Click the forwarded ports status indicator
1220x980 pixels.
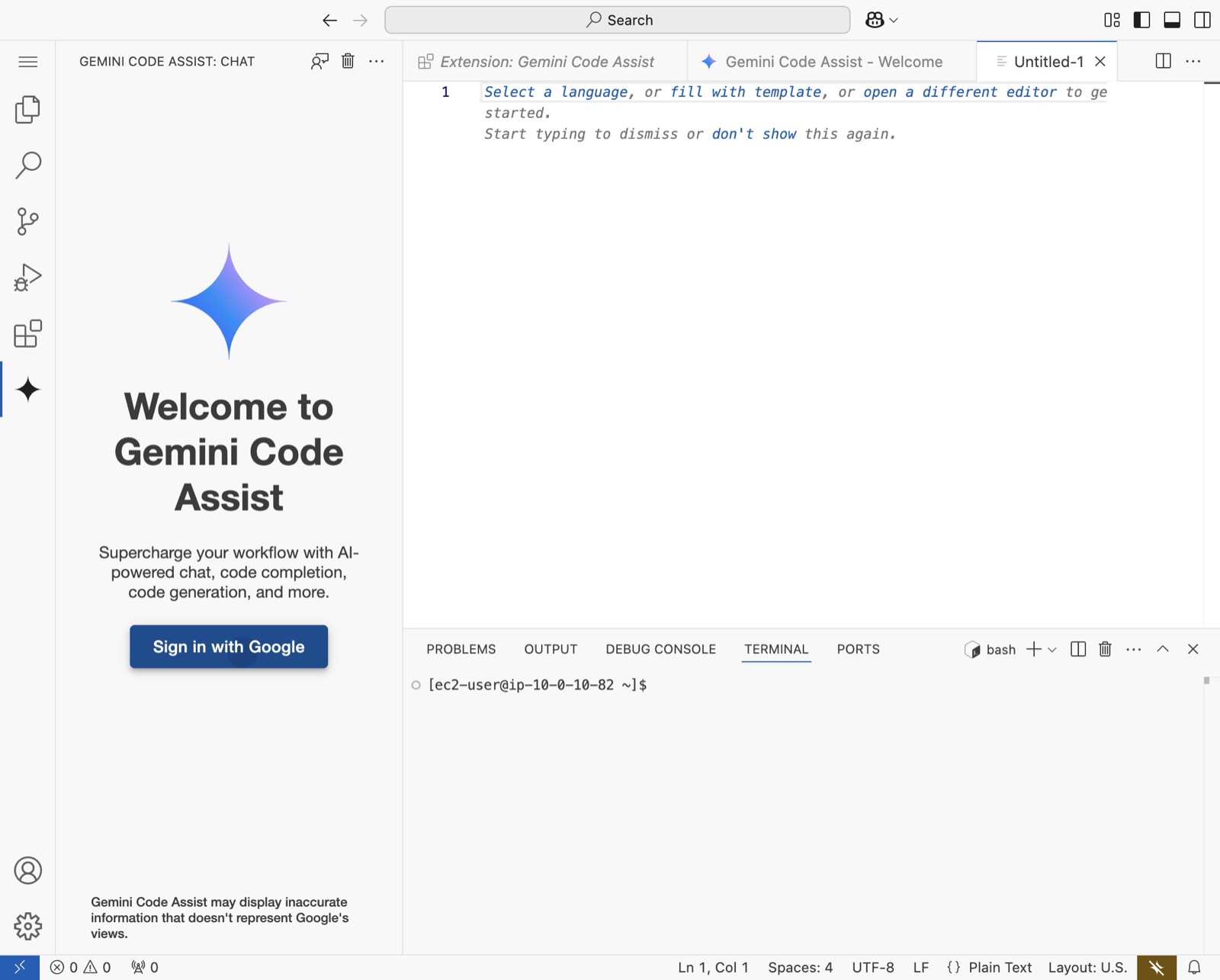145,967
